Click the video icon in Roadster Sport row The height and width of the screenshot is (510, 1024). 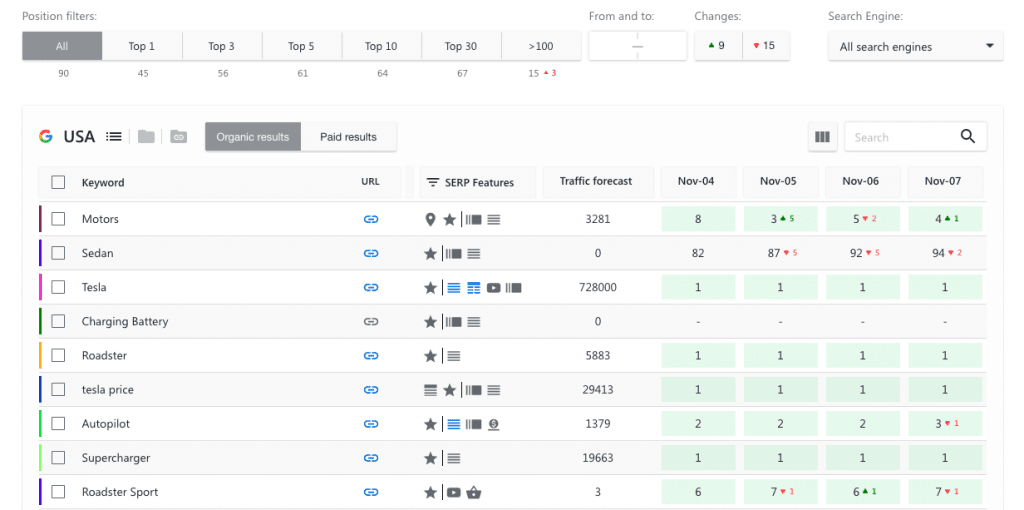[x=454, y=492]
